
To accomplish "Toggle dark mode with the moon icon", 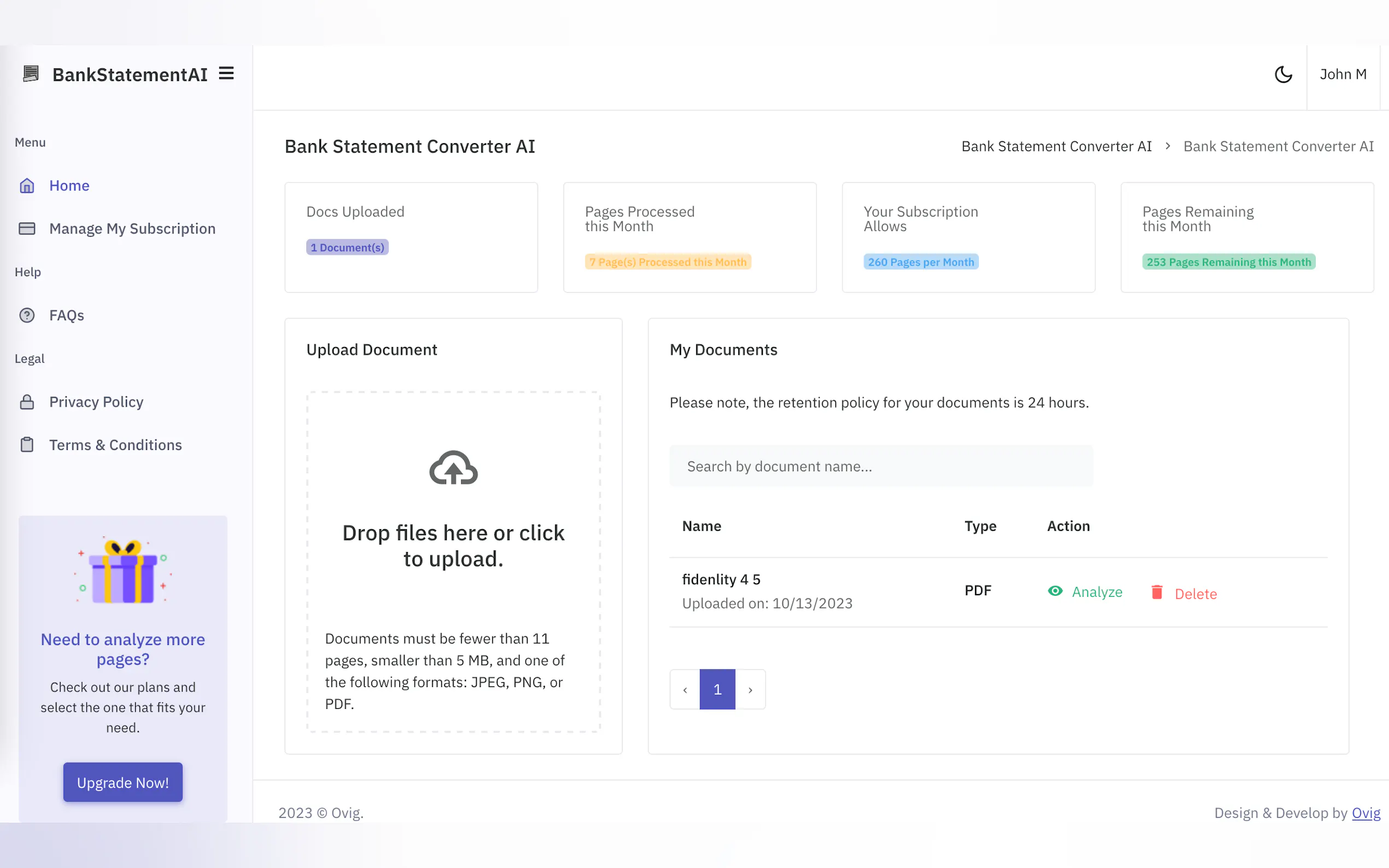I will pyautogui.click(x=1284, y=75).
